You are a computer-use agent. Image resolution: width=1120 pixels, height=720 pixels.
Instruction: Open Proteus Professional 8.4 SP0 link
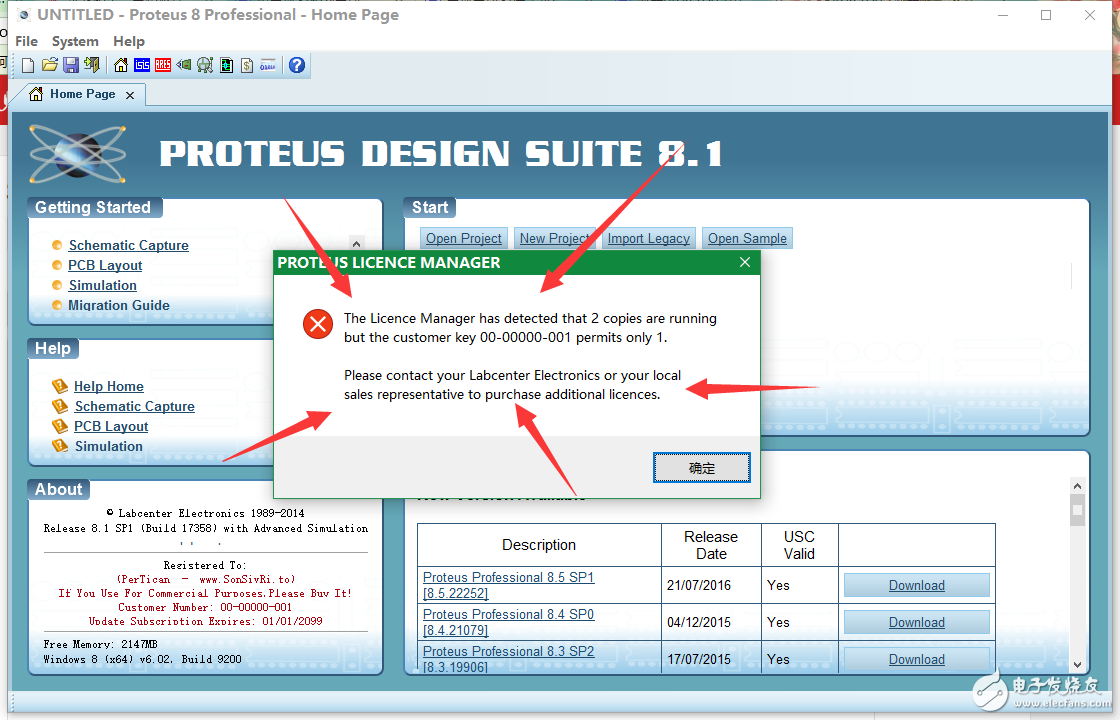click(508, 622)
